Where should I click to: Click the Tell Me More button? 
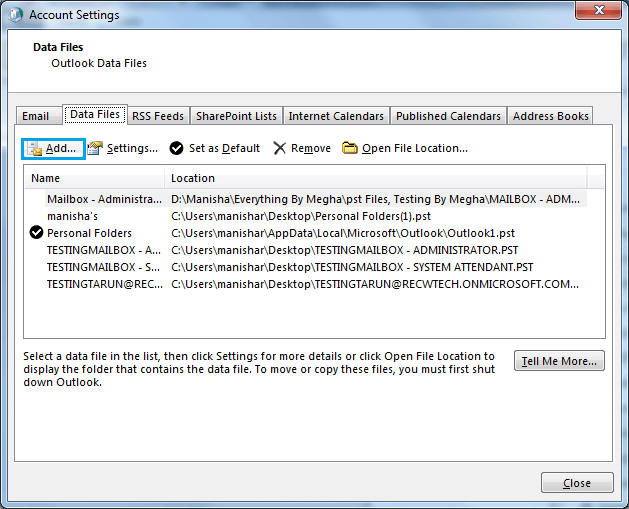point(559,361)
